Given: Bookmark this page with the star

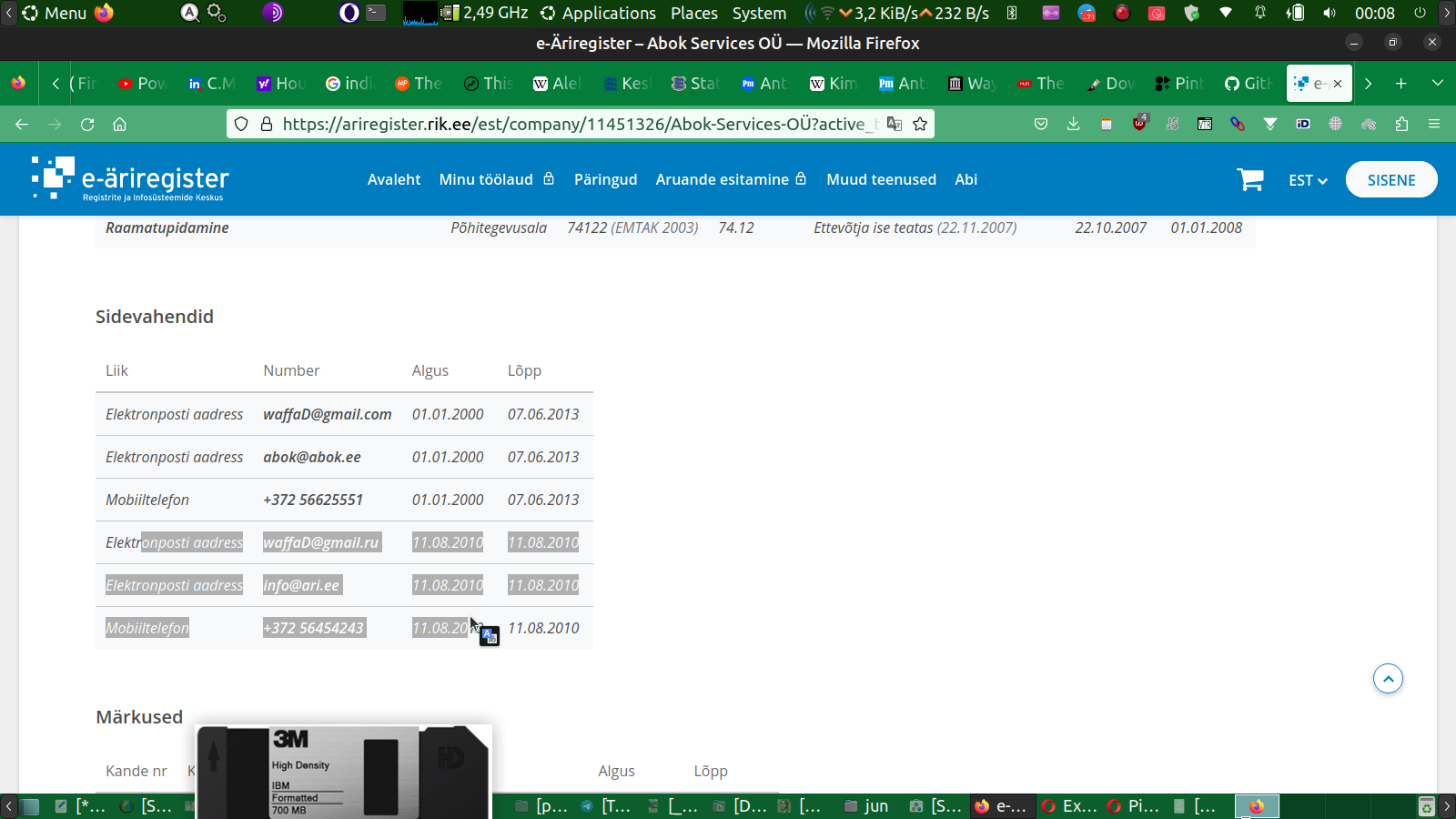Looking at the screenshot, I should point(920,124).
